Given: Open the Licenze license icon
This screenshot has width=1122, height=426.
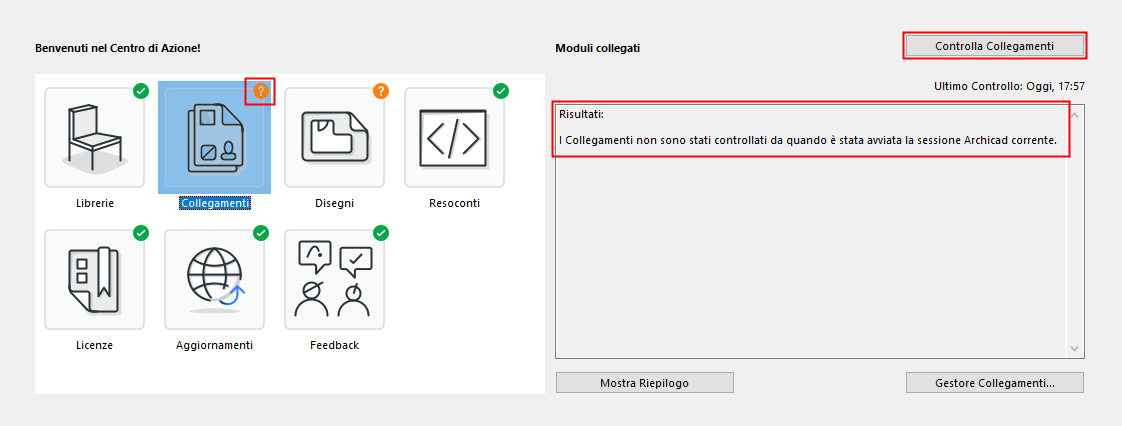Looking at the screenshot, I should 94,279.
